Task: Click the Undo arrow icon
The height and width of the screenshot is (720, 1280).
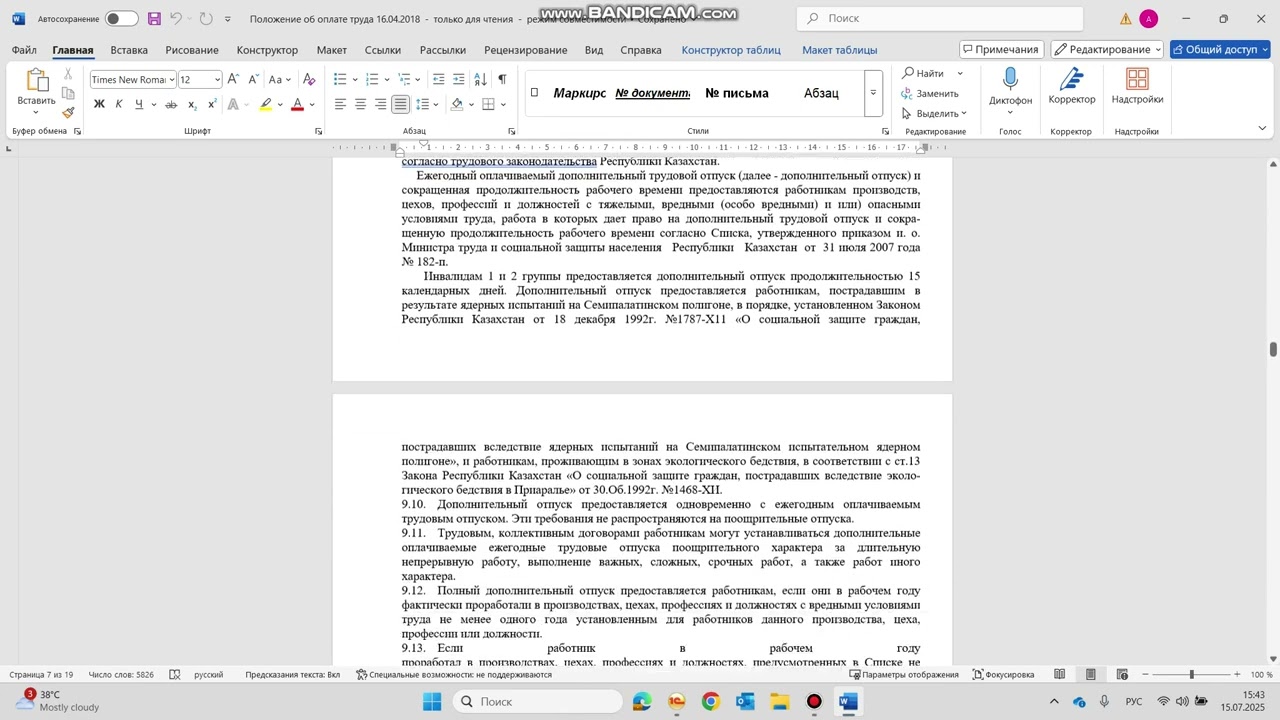Action: 176,19
